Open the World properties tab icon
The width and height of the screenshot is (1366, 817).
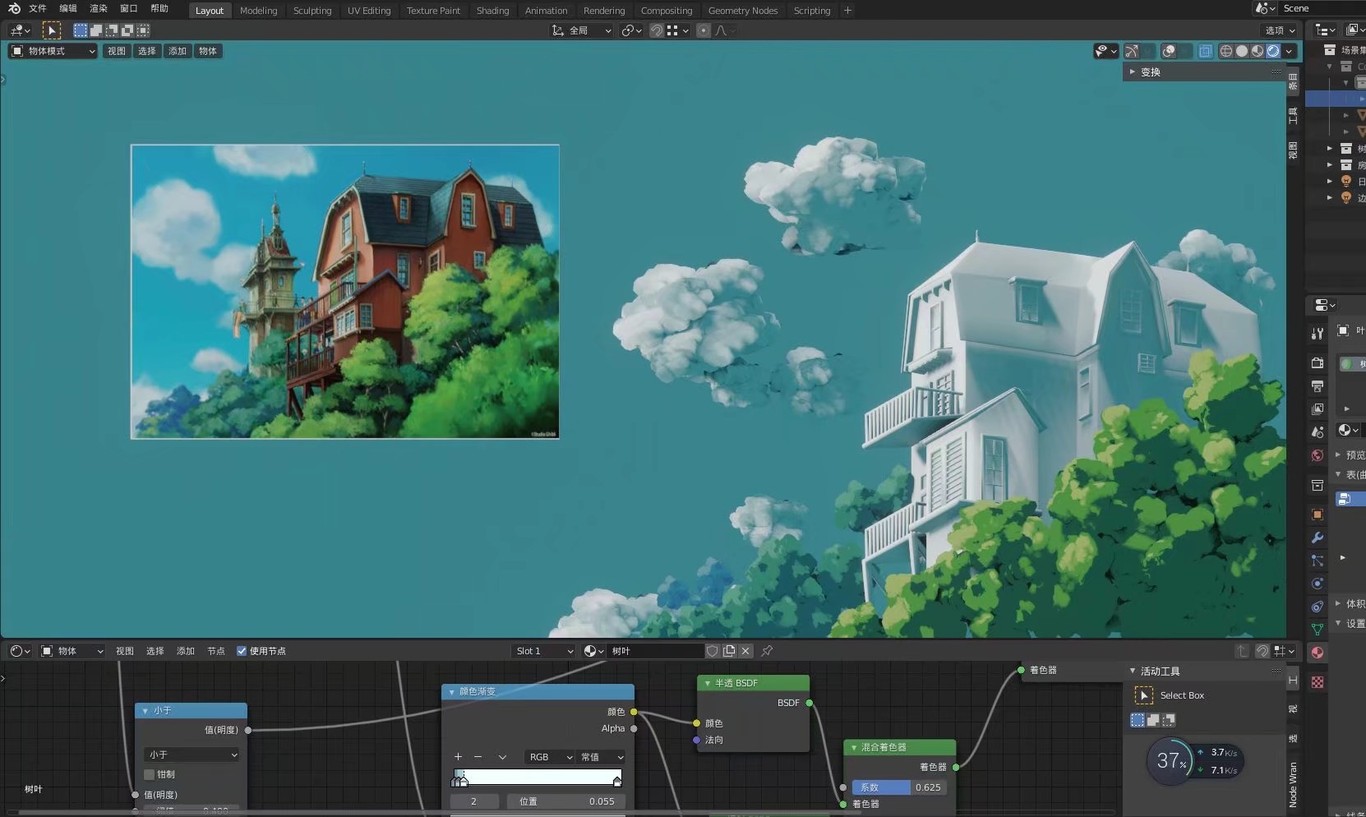pos(1317,456)
